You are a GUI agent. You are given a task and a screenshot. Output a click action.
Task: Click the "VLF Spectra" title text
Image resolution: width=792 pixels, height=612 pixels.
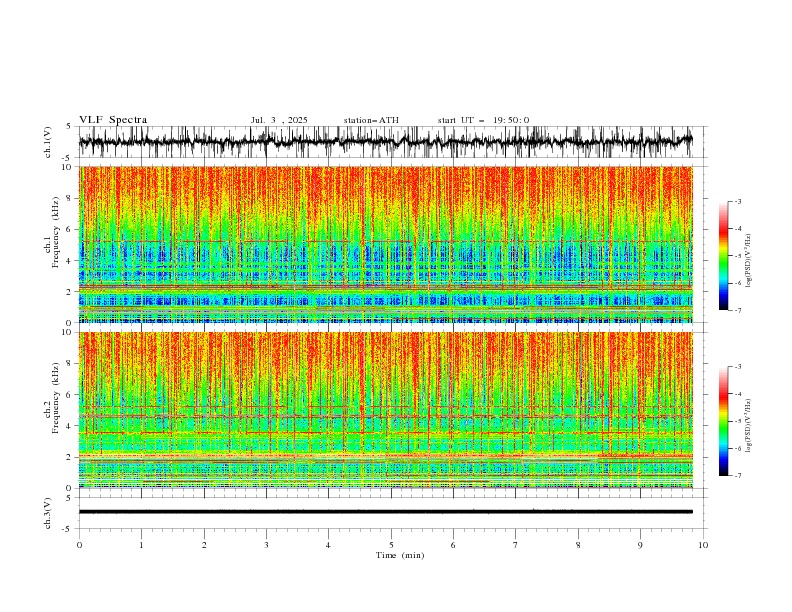(x=113, y=120)
